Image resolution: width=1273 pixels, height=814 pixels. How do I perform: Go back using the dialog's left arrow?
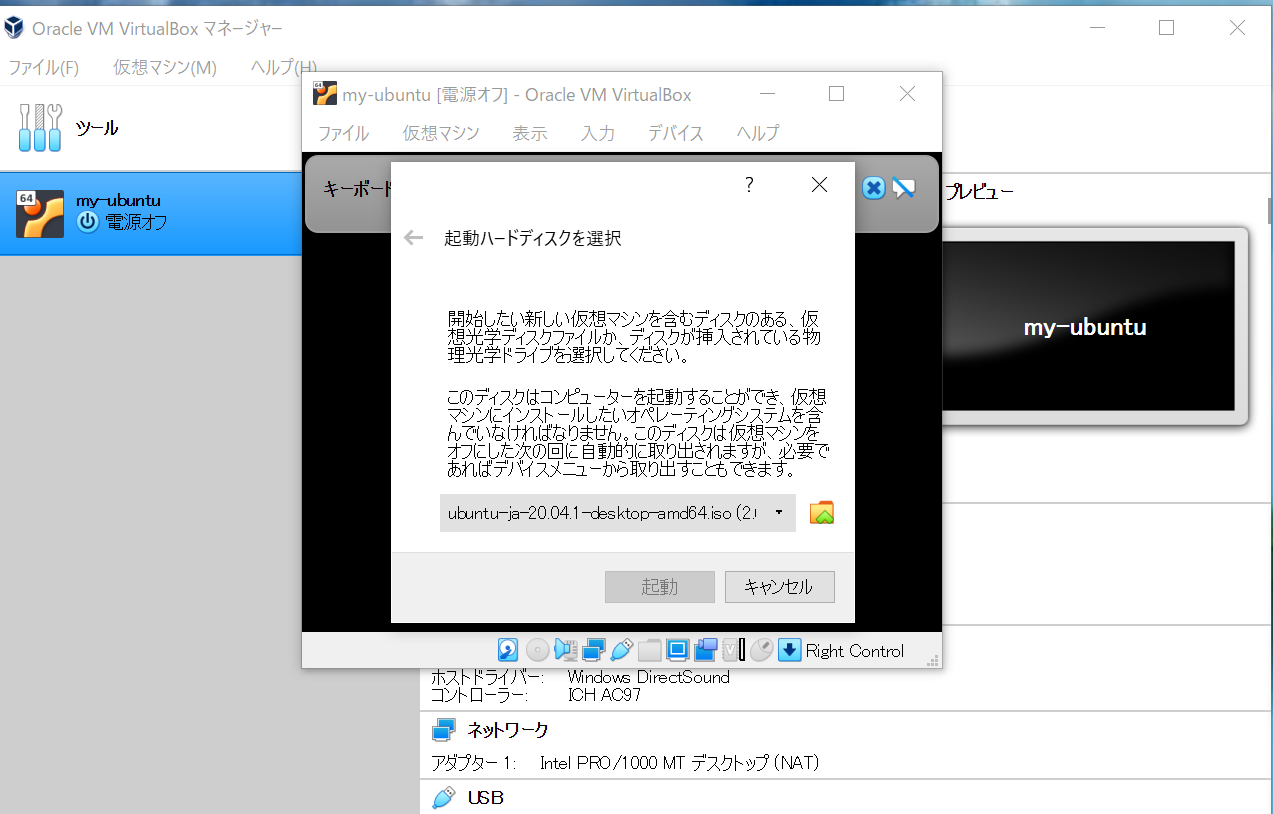(413, 238)
